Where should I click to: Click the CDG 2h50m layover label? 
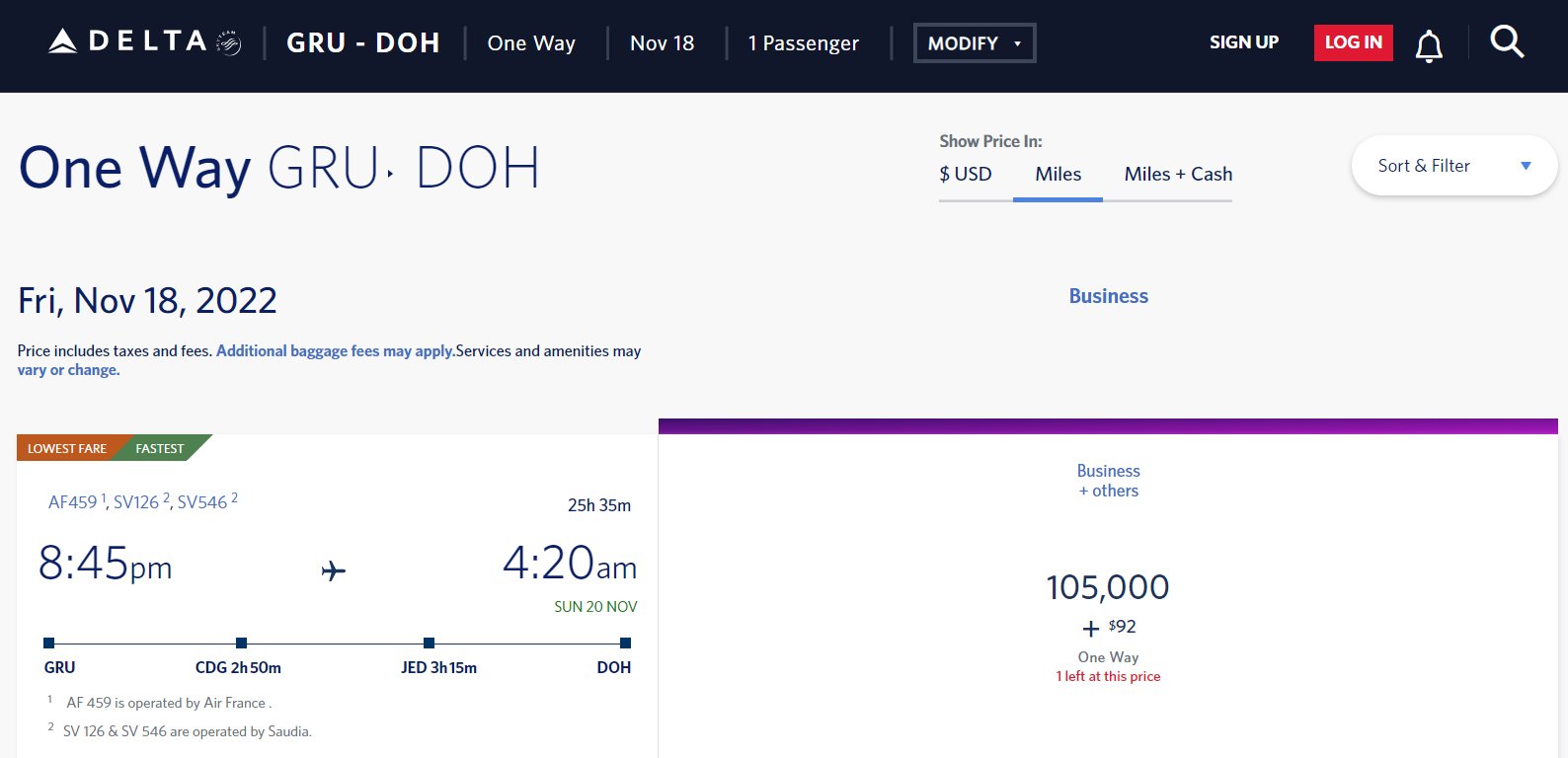pyautogui.click(x=238, y=668)
